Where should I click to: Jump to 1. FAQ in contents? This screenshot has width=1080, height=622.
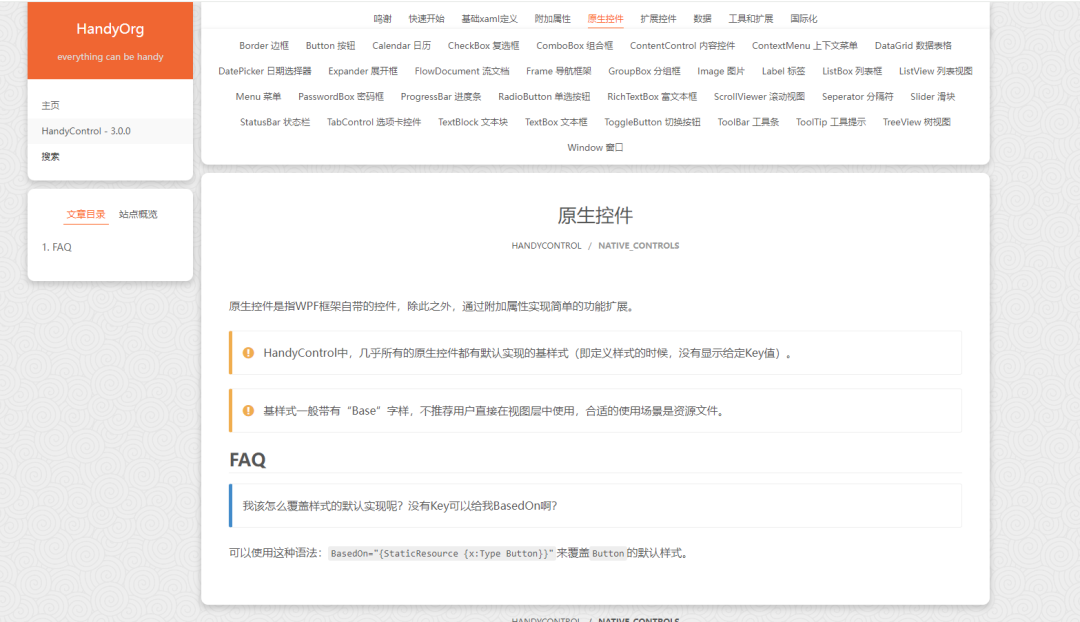click(57, 247)
